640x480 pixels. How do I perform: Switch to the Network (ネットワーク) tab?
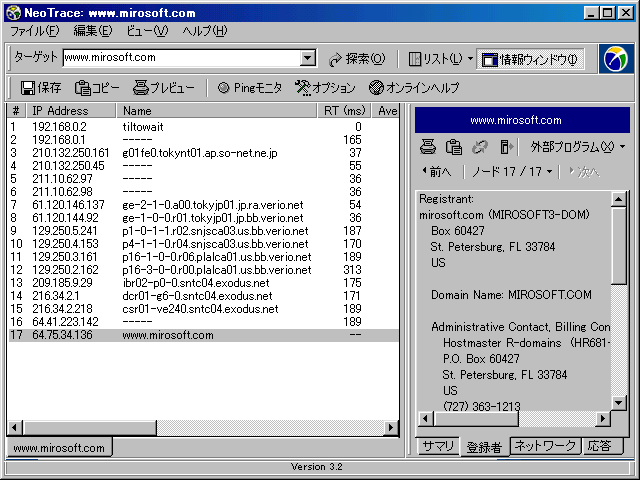click(545, 446)
